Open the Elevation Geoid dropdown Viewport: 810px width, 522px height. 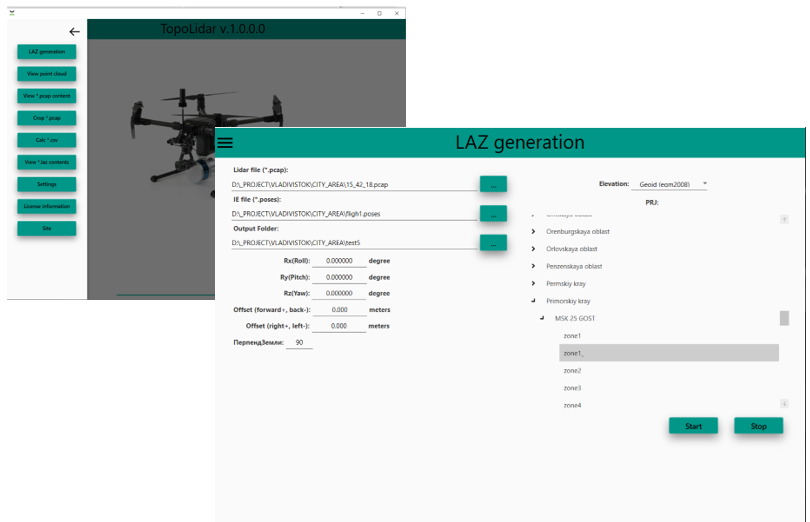669,184
